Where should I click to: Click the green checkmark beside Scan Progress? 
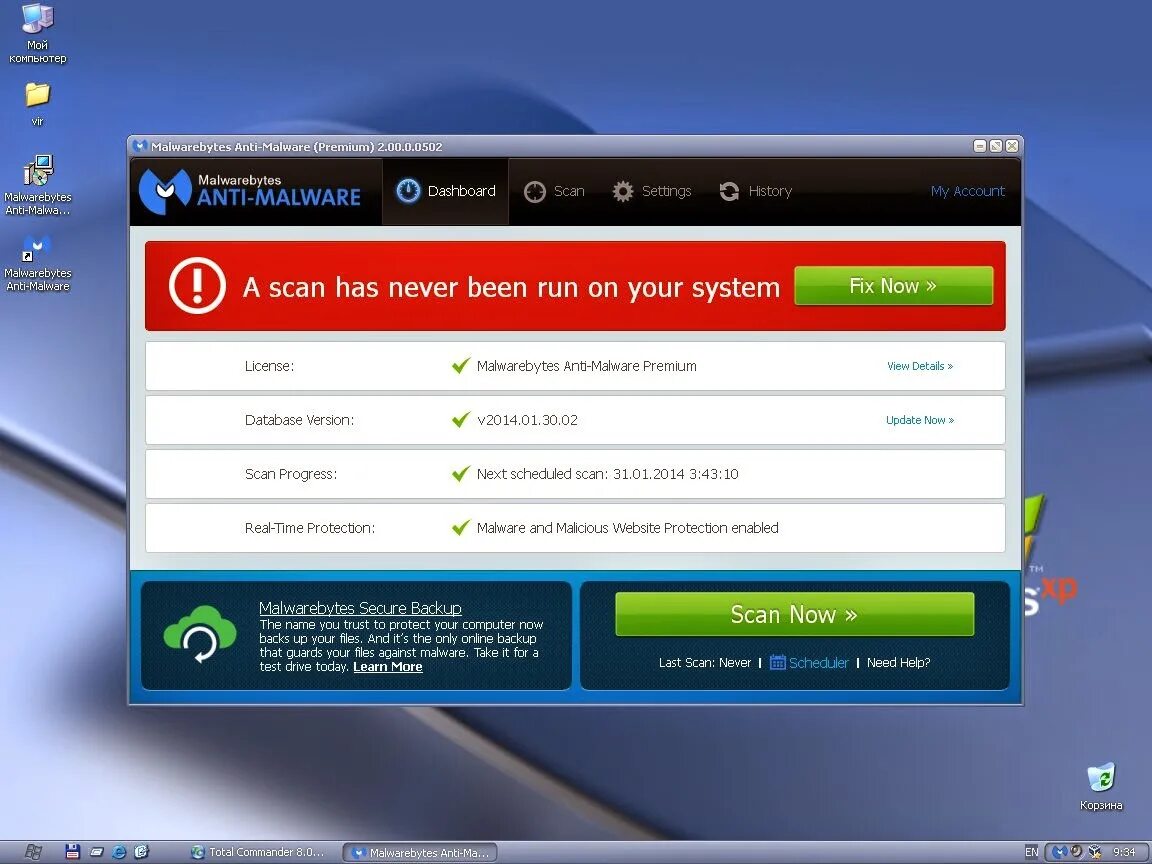click(461, 473)
